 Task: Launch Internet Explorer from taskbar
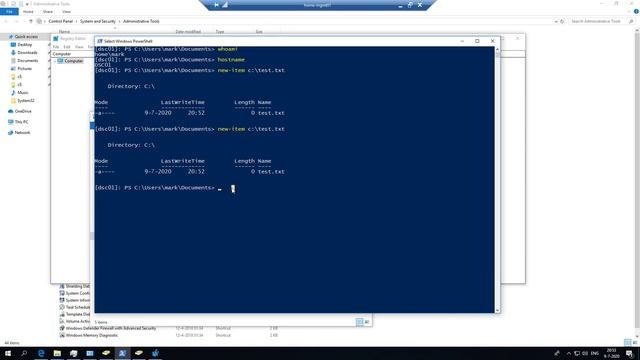(x=41, y=353)
